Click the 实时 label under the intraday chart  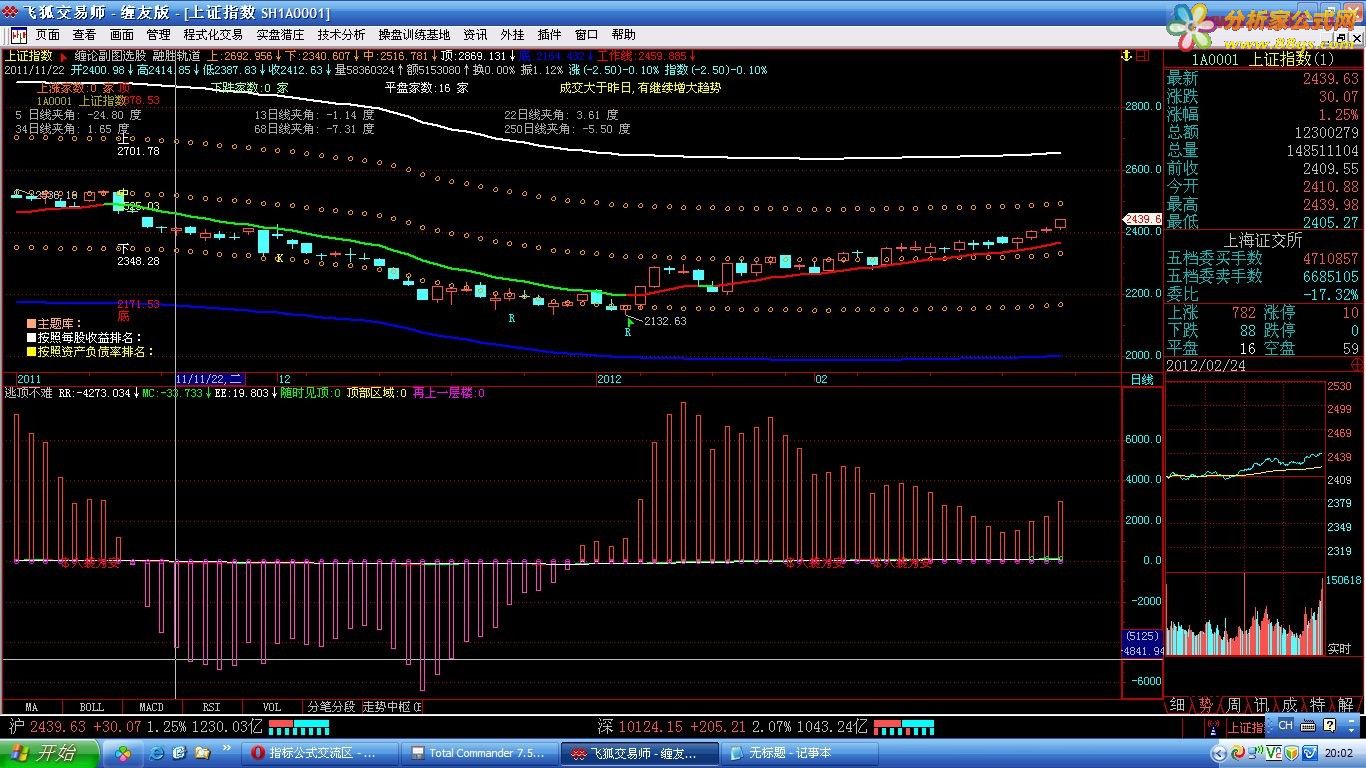(1339, 649)
